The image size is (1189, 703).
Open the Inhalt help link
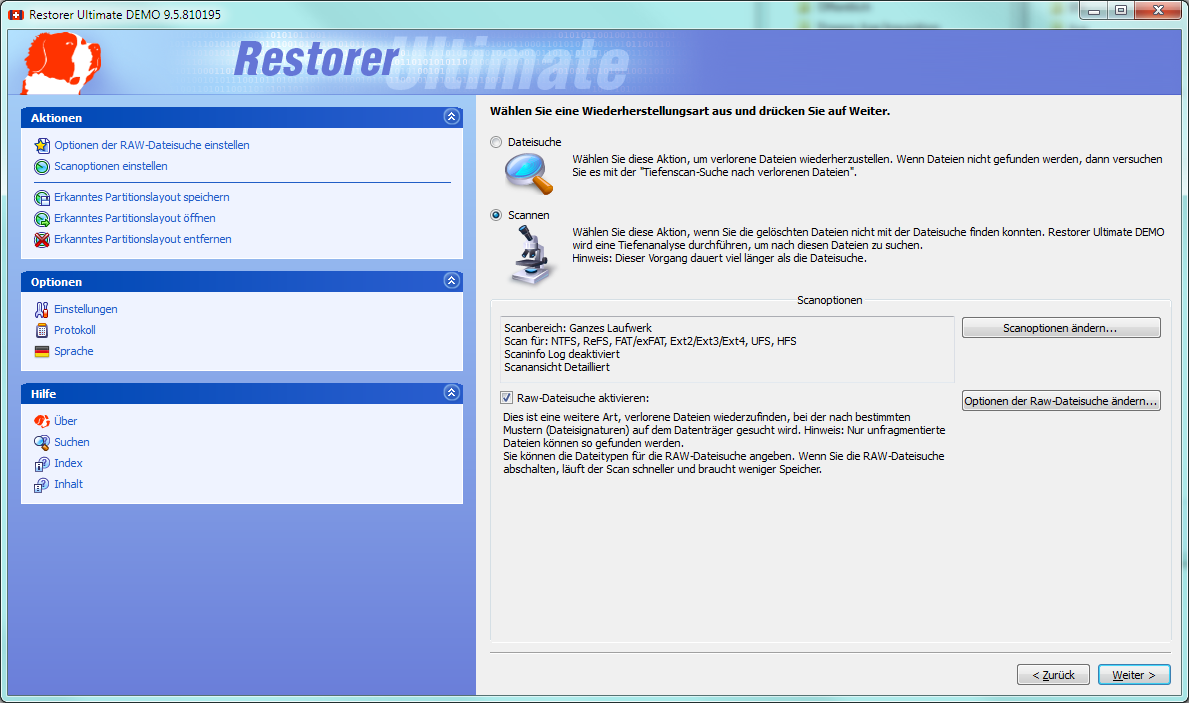click(x=68, y=485)
